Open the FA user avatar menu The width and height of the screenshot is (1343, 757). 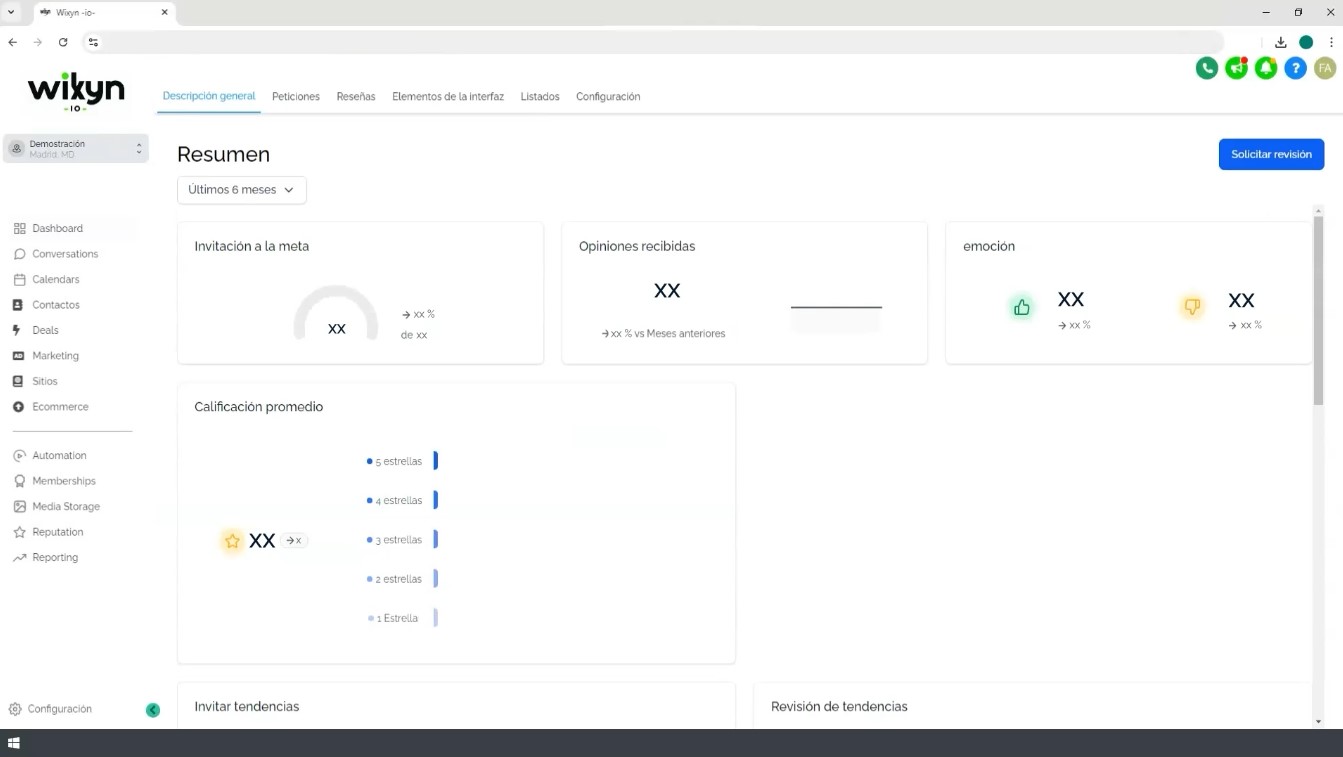pyautogui.click(x=1325, y=68)
